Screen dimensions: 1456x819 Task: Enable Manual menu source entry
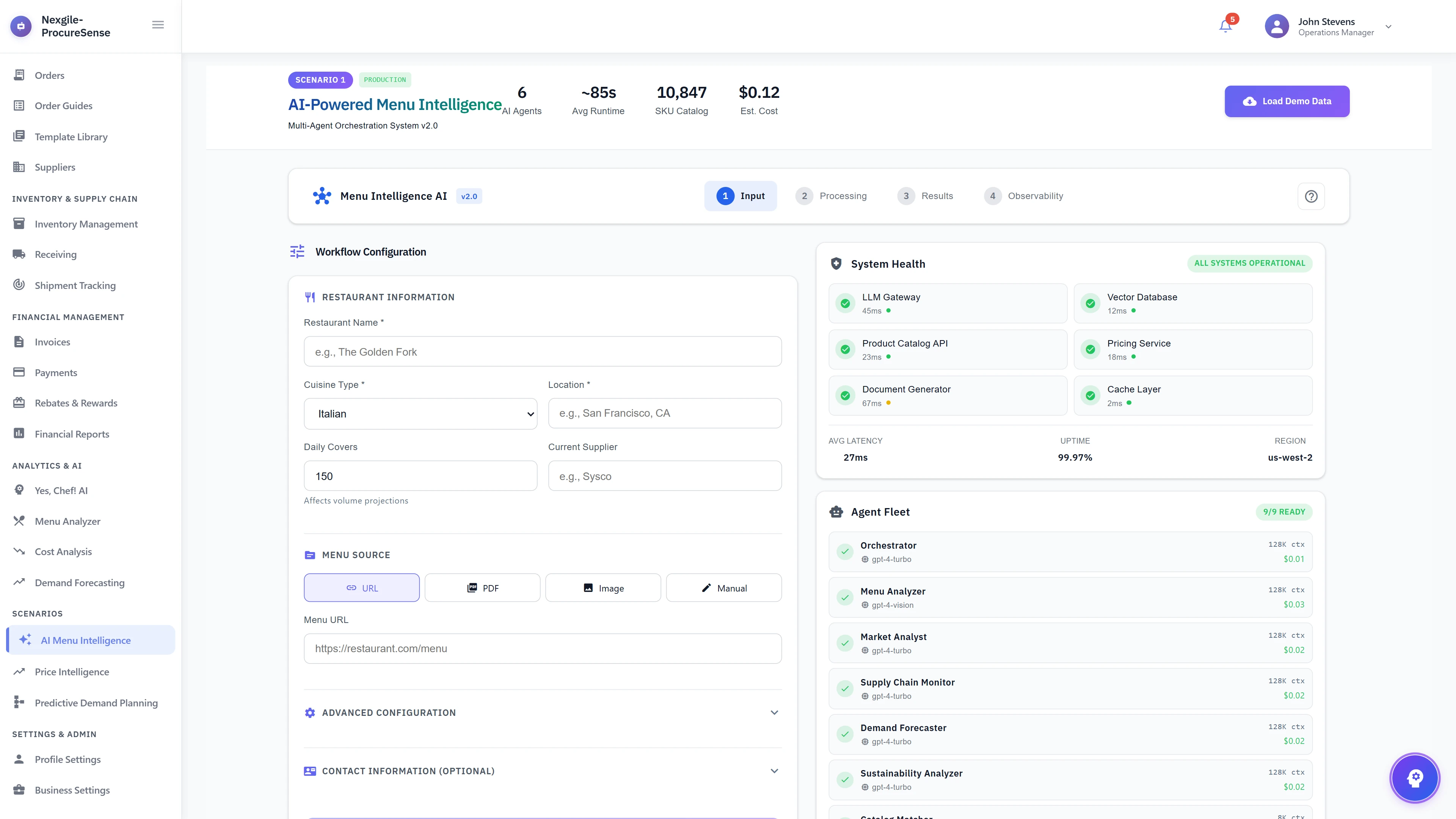[x=724, y=588]
